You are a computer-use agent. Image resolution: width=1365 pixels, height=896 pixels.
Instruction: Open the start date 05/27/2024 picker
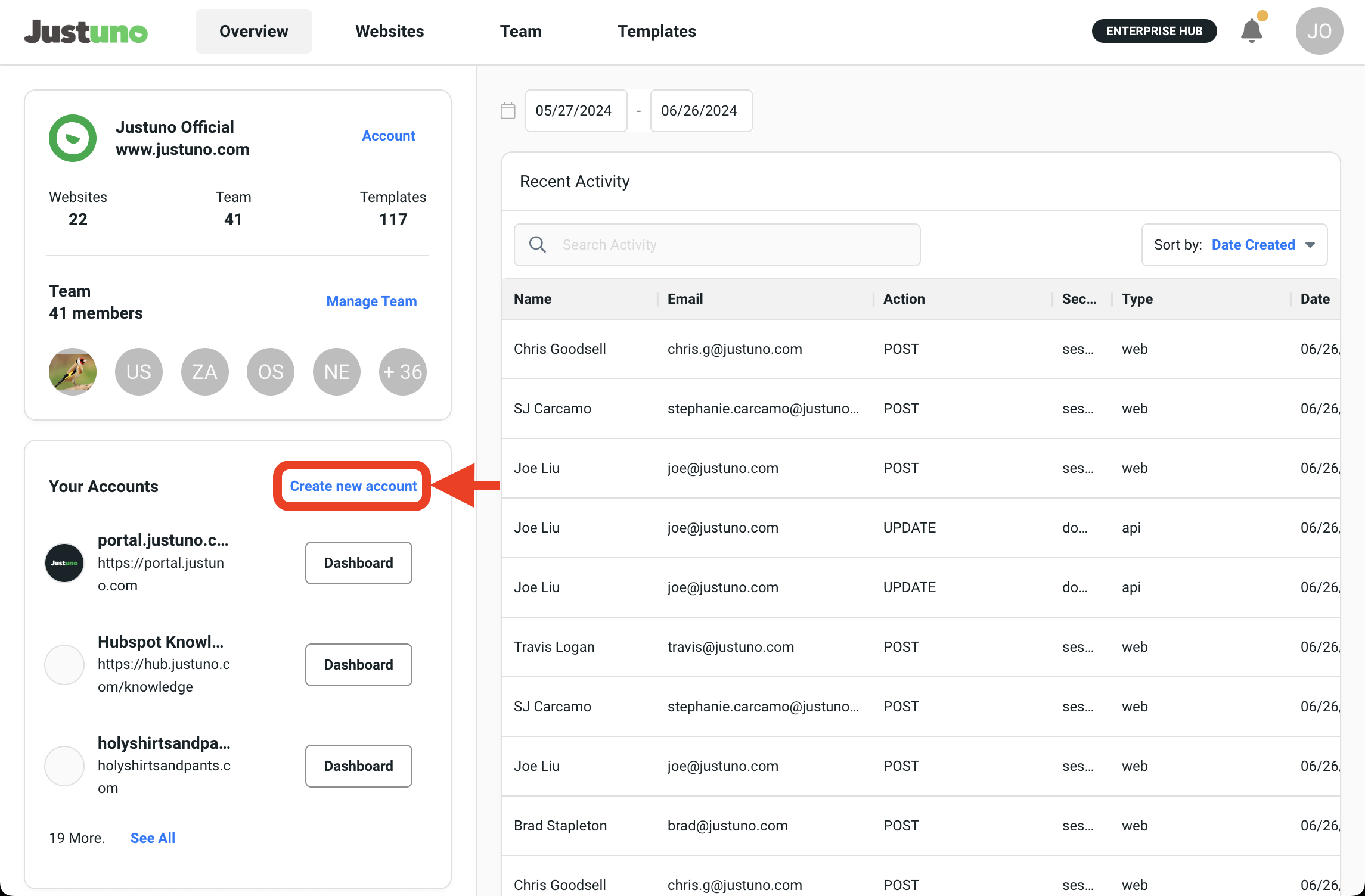click(x=575, y=111)
